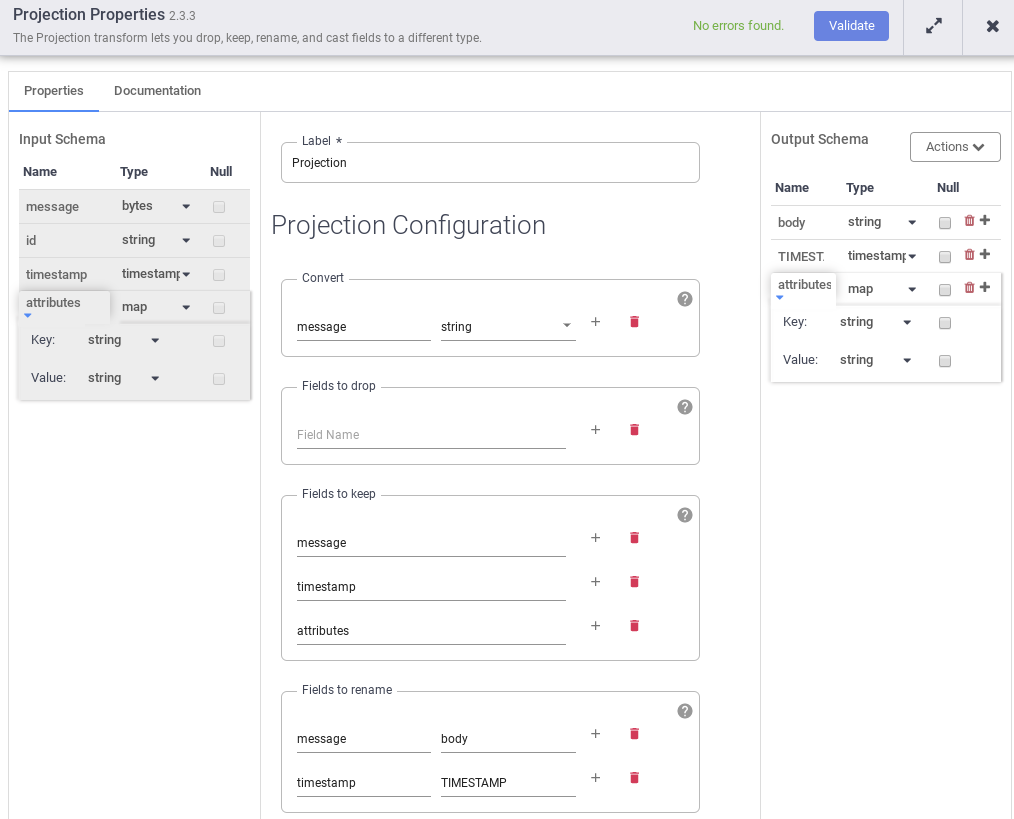
Task: Open the Convert type dropdown showing string
Action: 507,327
